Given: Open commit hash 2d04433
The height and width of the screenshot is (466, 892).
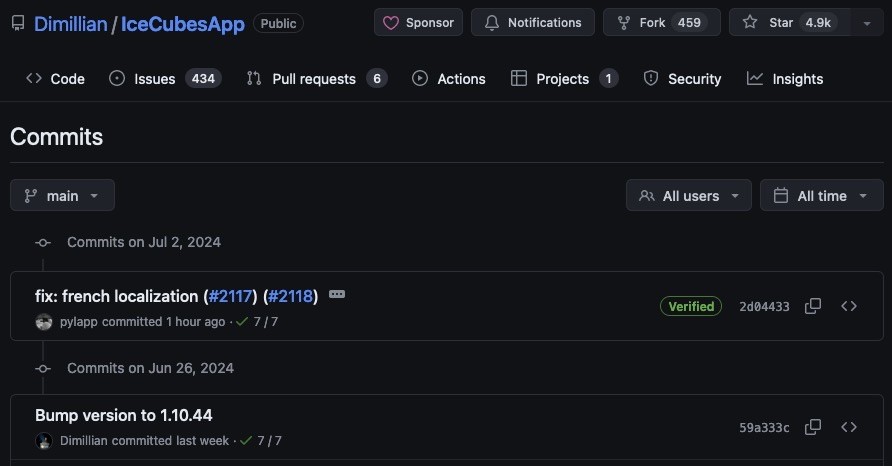Looking at the screenshot, I should tap(764, 307).
